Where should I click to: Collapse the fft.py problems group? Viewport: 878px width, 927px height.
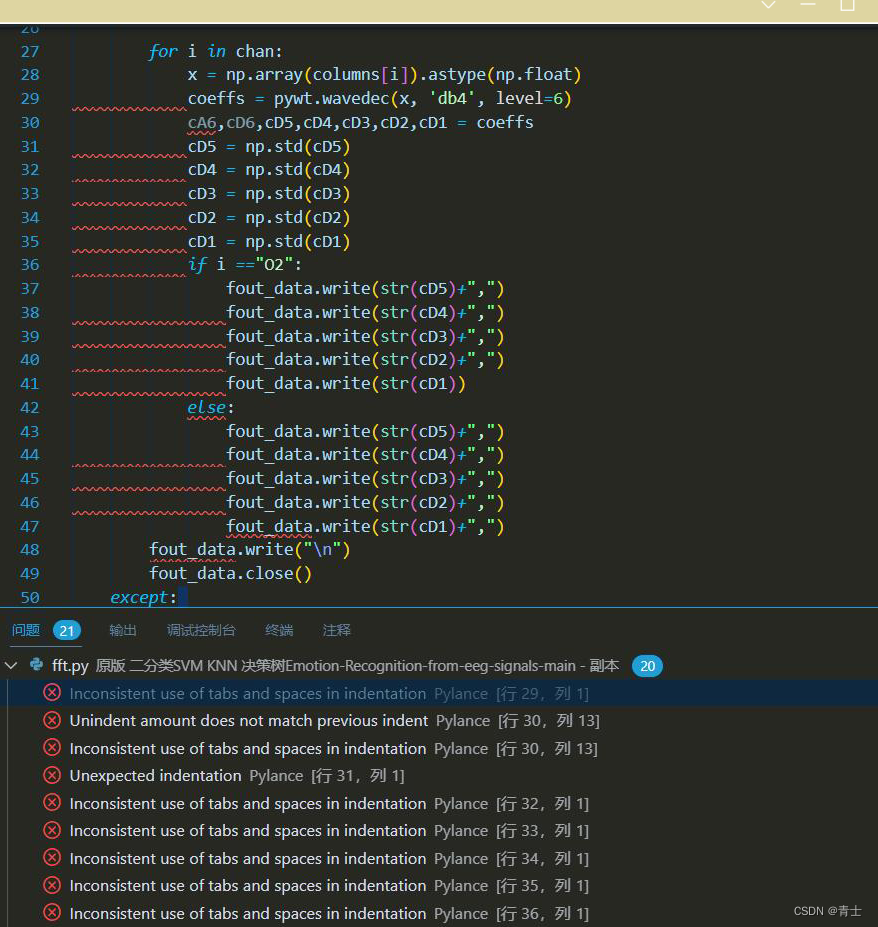(11, 665)
